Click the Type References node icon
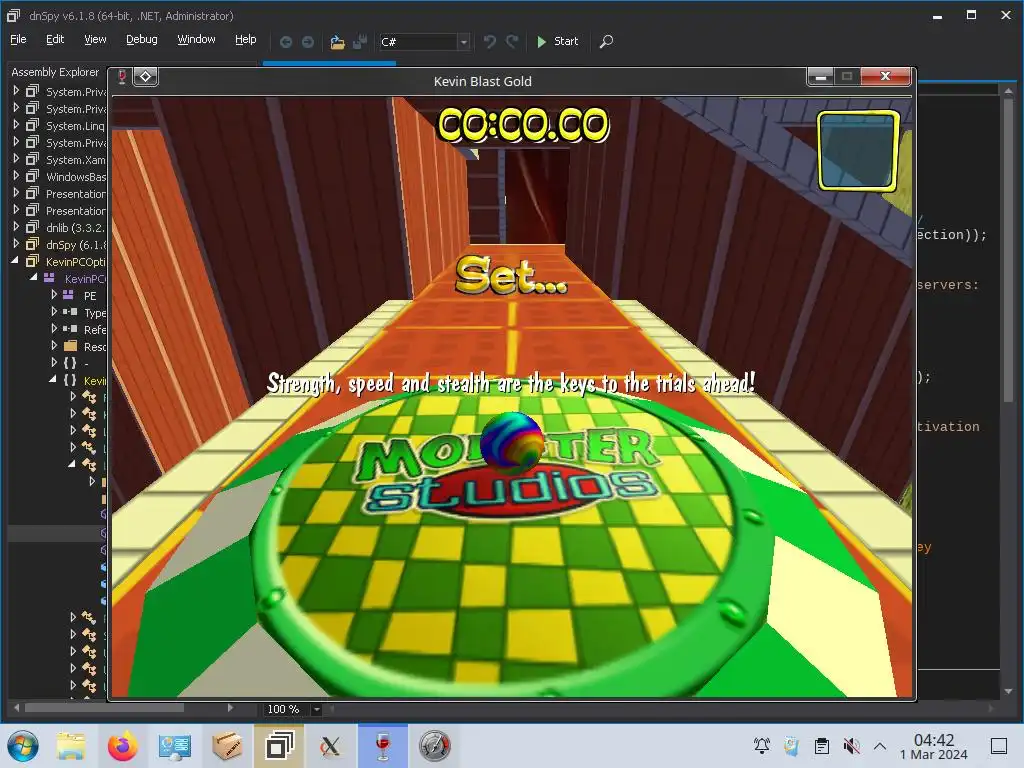Screen dimensions: 1024x768 pyautogui.click(x=70, y=312)
